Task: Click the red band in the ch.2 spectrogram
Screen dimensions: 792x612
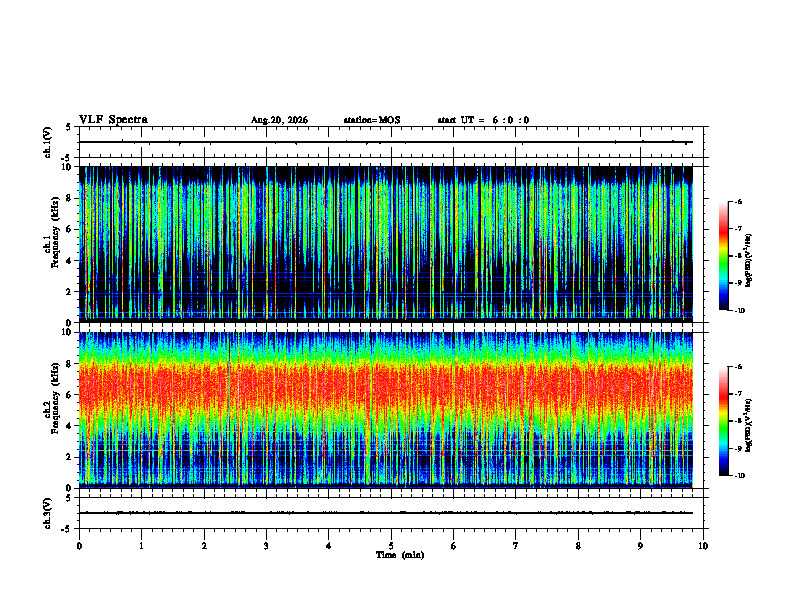Action: (386, 386)
